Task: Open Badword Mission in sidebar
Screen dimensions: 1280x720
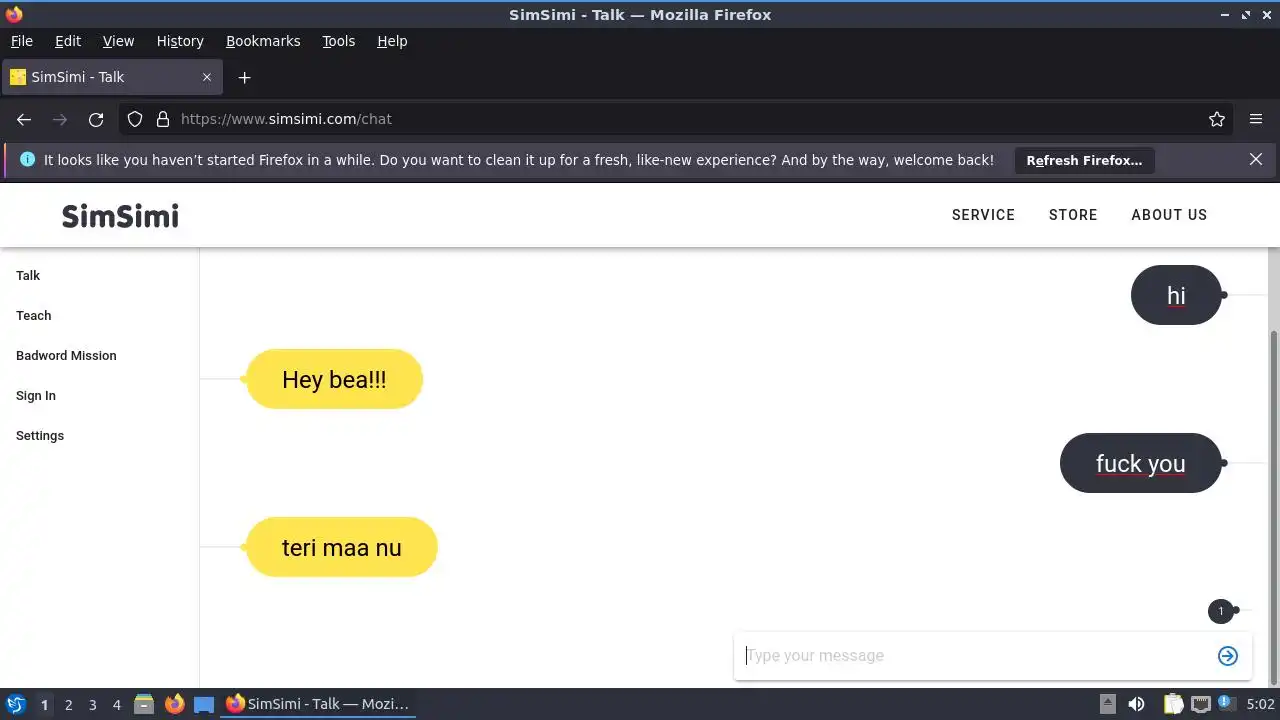Action: [66, 355]
